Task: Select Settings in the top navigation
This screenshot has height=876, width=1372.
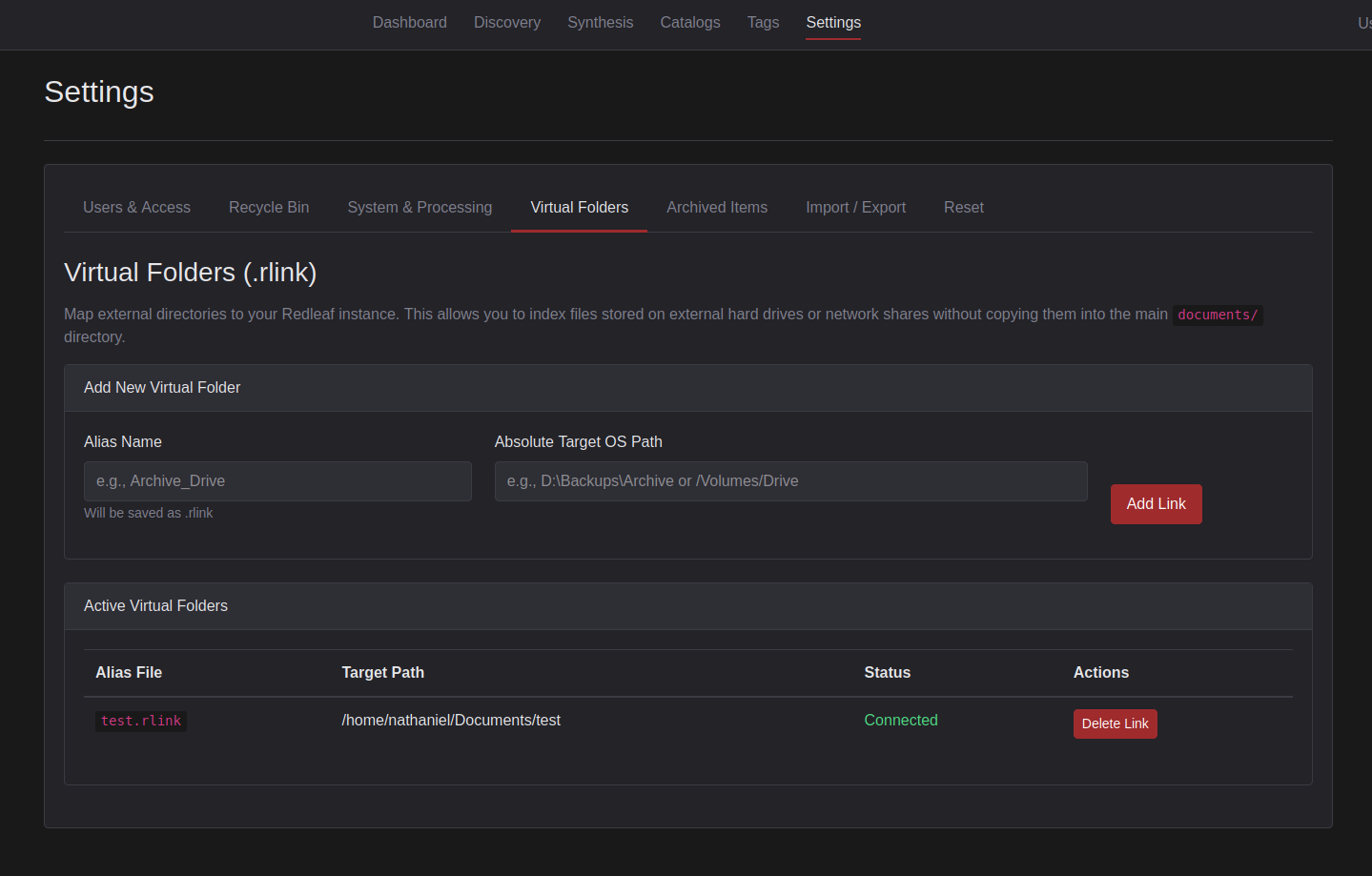Action: pyautogui.click(x=832, y=23)
